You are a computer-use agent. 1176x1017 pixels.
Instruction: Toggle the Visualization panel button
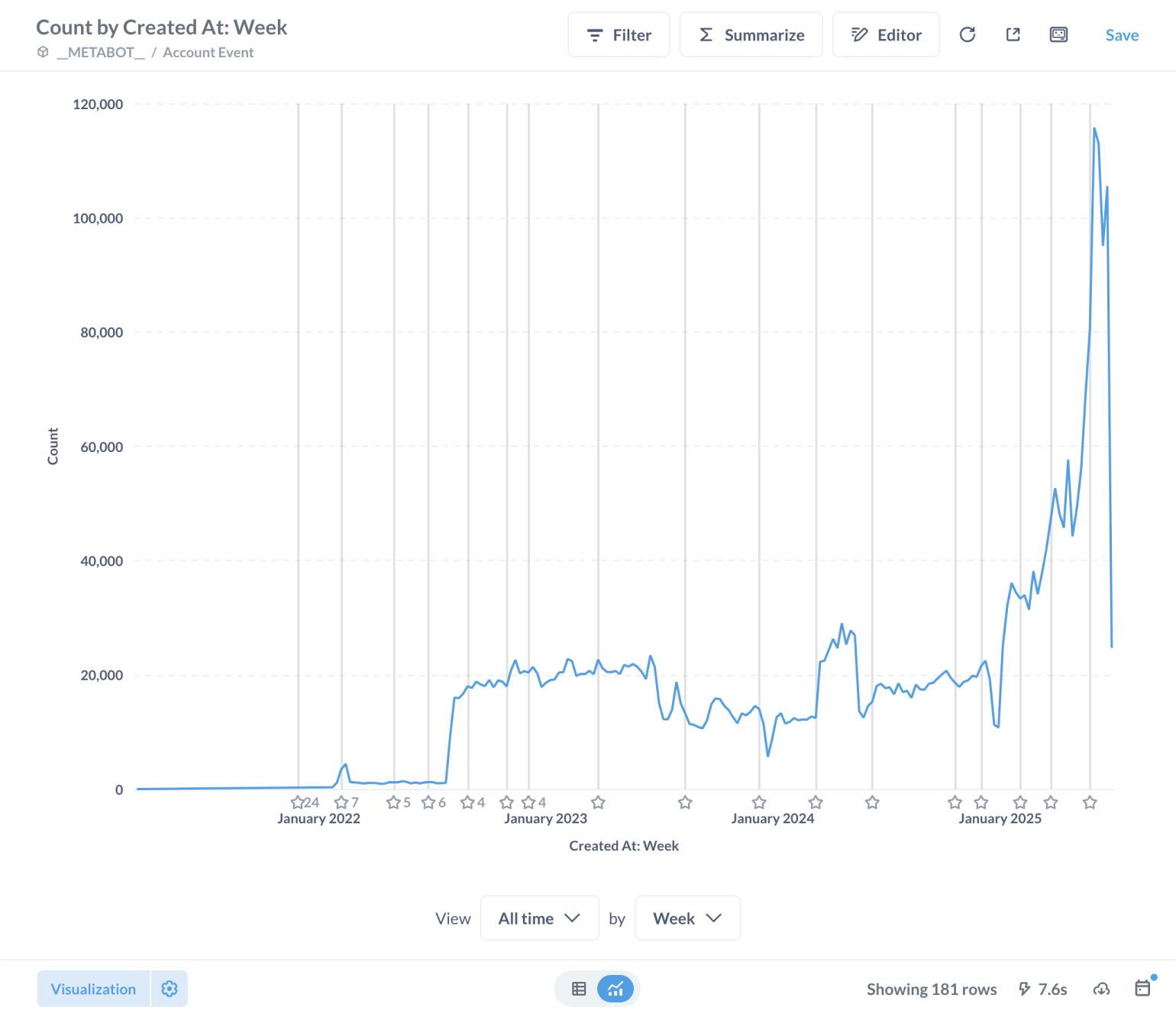[93, 989]
